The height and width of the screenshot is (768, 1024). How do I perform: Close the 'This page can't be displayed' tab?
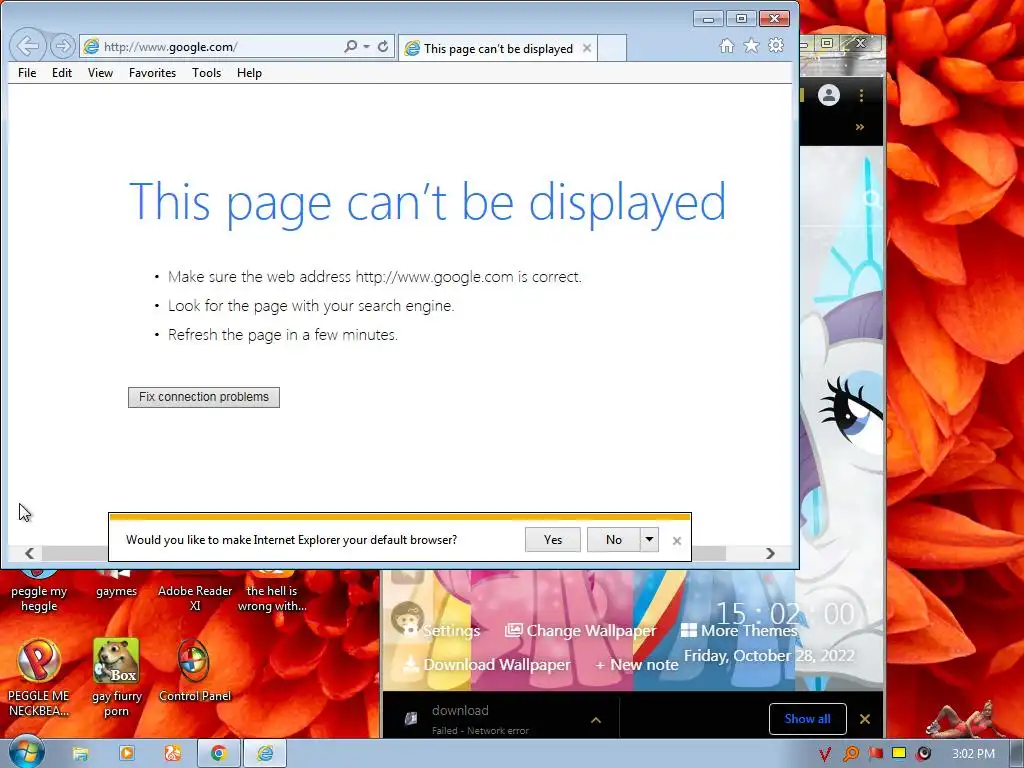[x=586, y=48]
